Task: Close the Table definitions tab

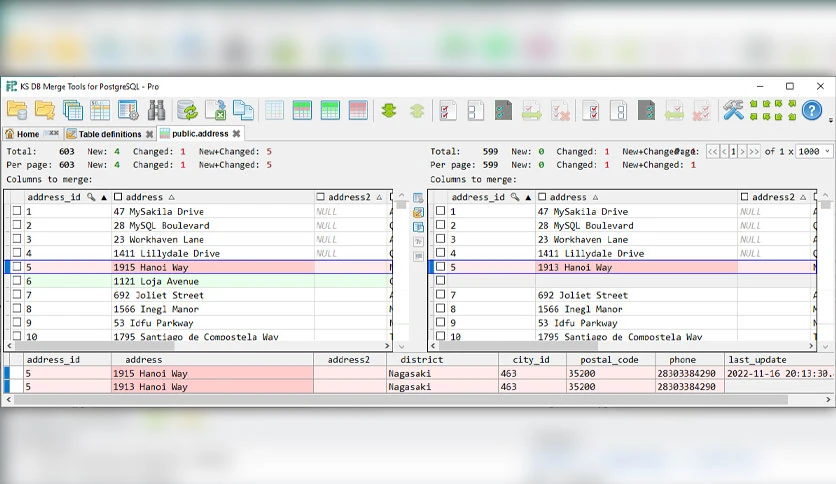Action: coord(149,134)
